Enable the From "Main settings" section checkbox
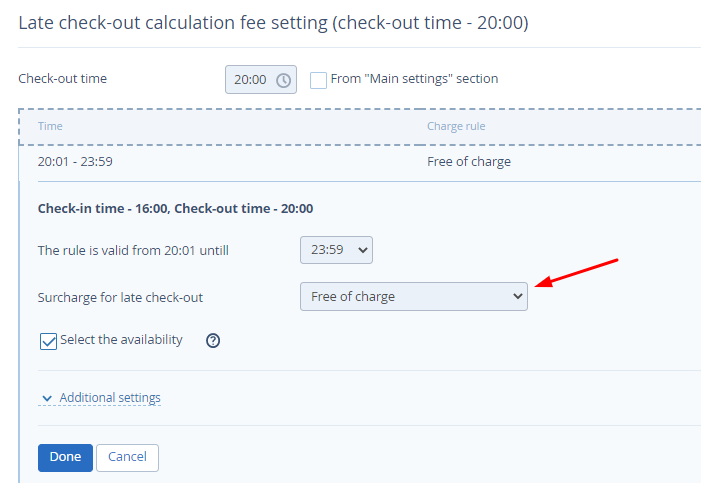The height and width of the screenshot is (483, 701). click(x=318, y=80)
